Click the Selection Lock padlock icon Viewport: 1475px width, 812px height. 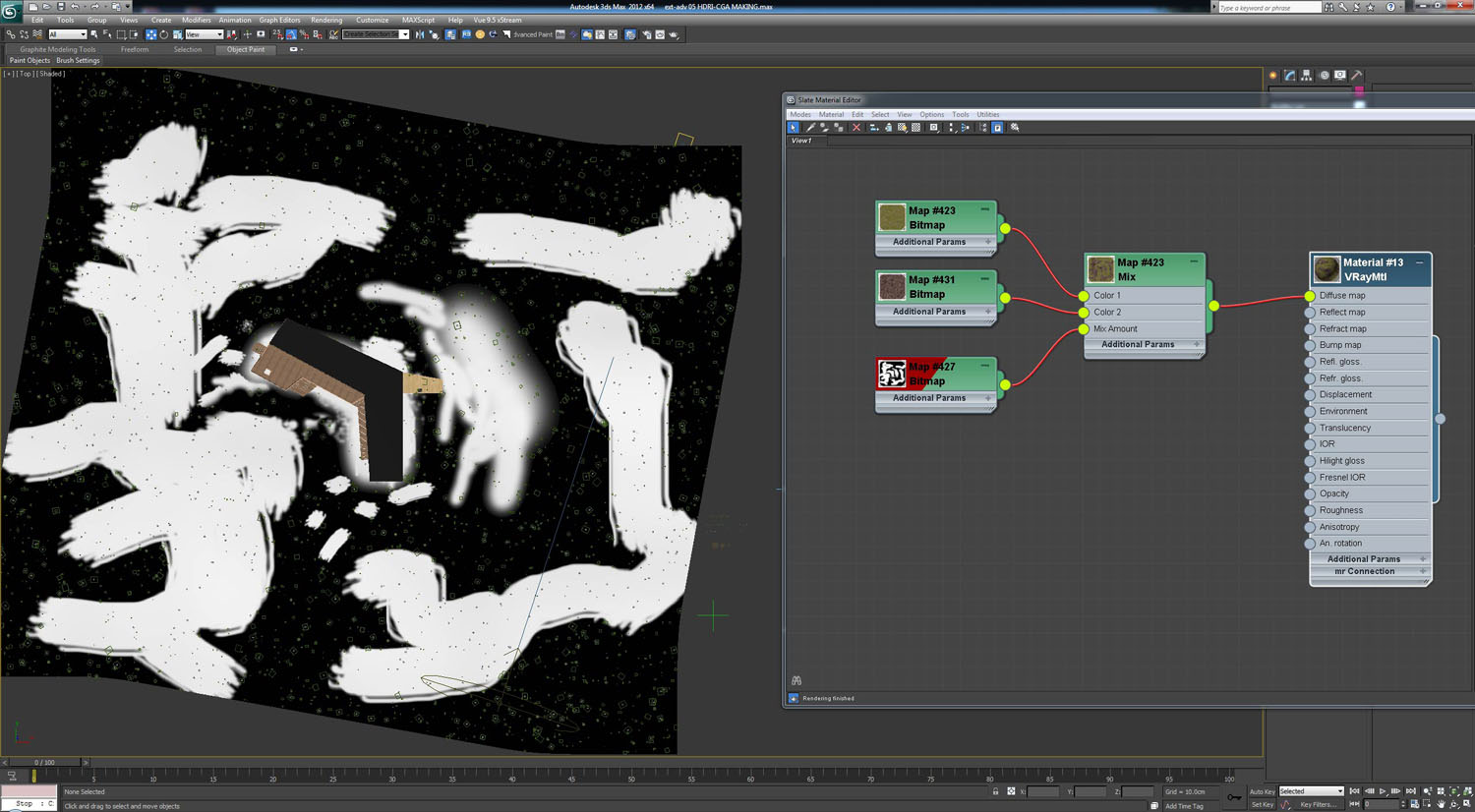click(x=995, y=791)
